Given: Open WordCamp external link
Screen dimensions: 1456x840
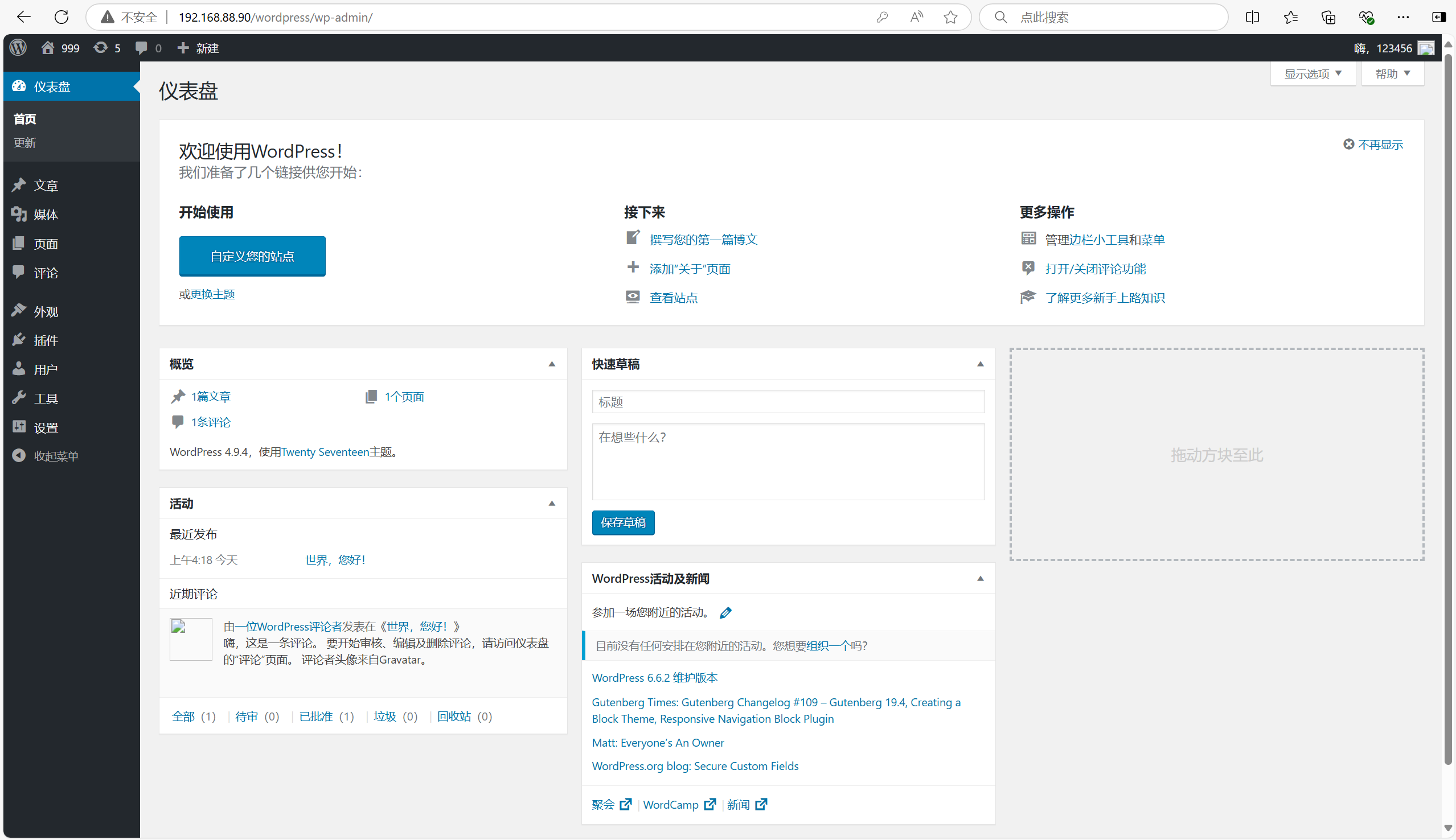Looking at the screenshot, I should point(679,805).
